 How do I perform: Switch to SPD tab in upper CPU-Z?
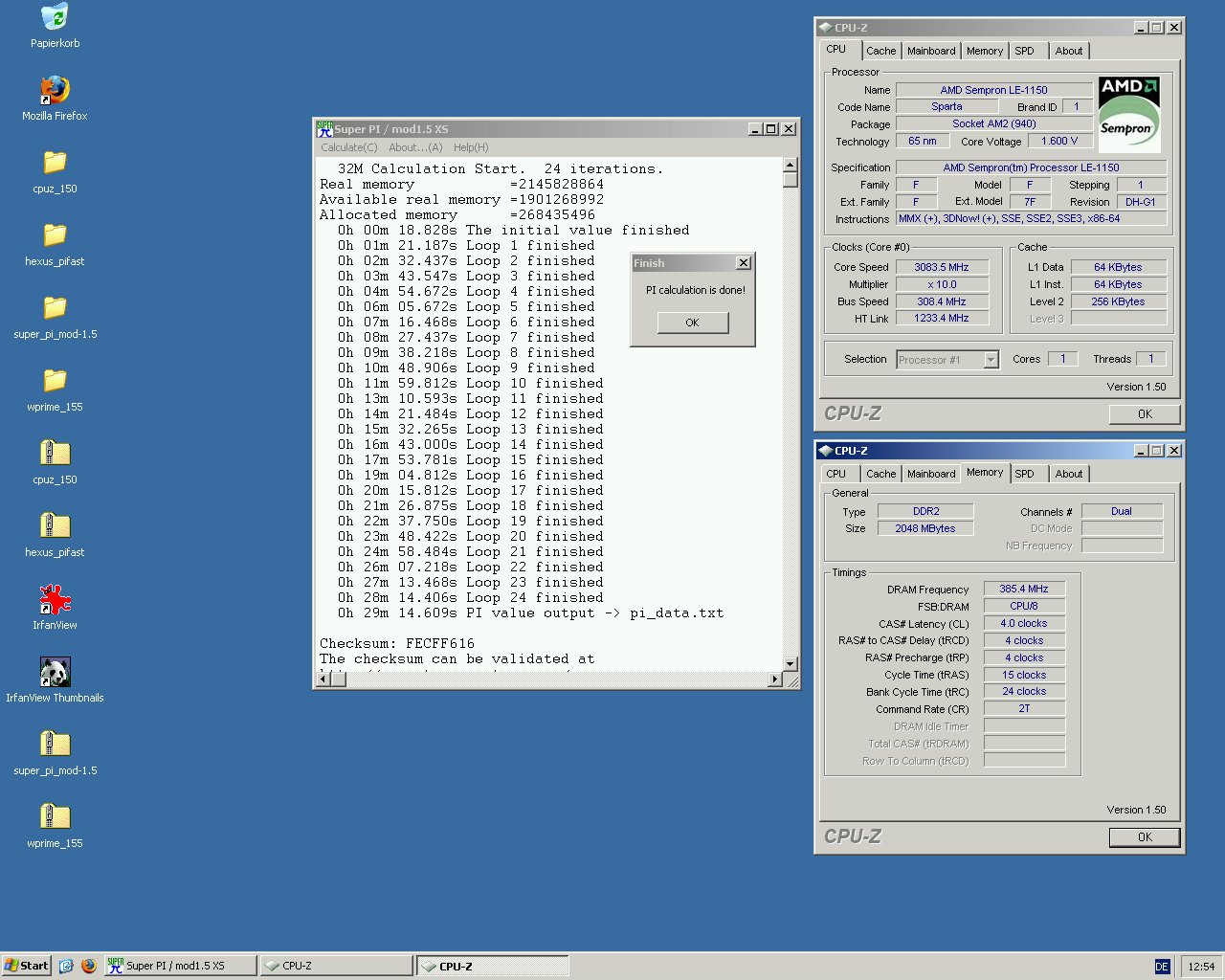[x=1025, y=51]
